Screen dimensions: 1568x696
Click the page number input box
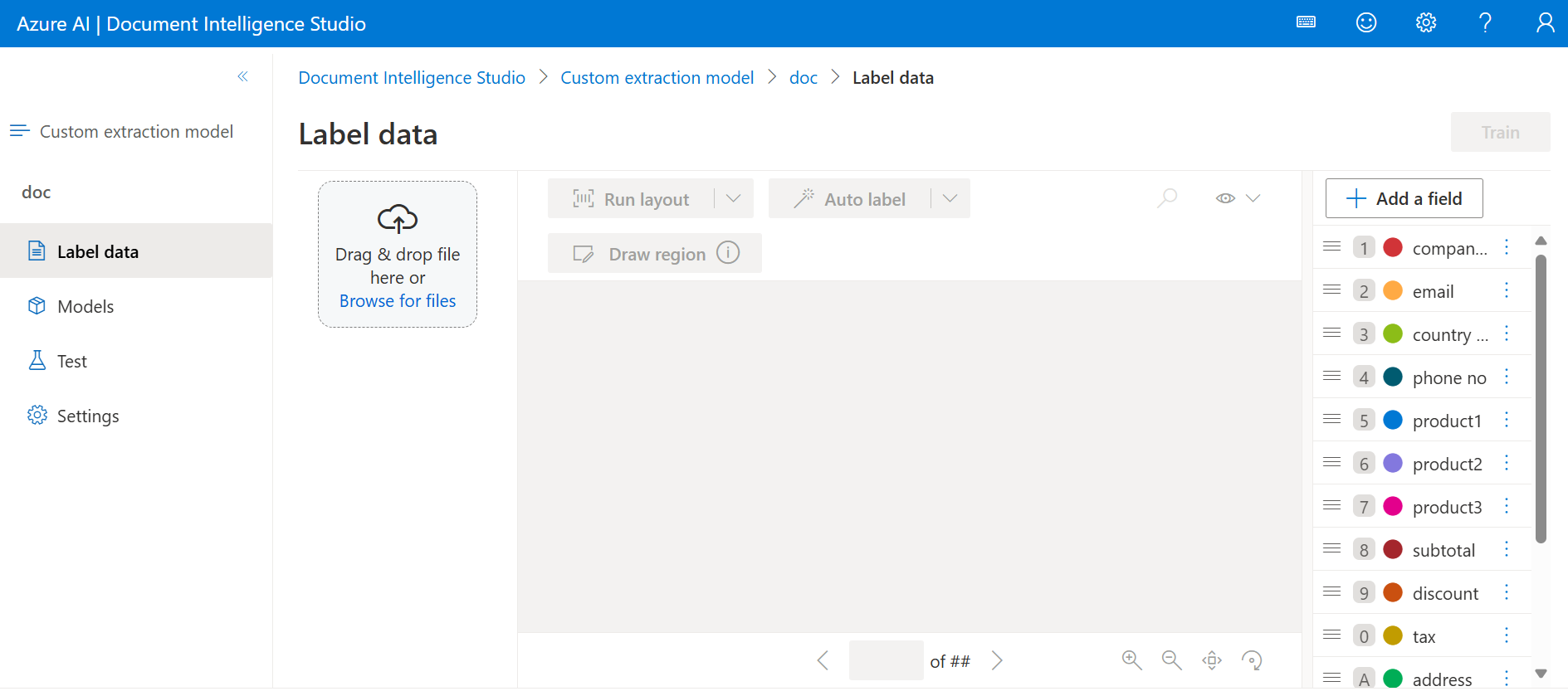click(x=886, y=660)
